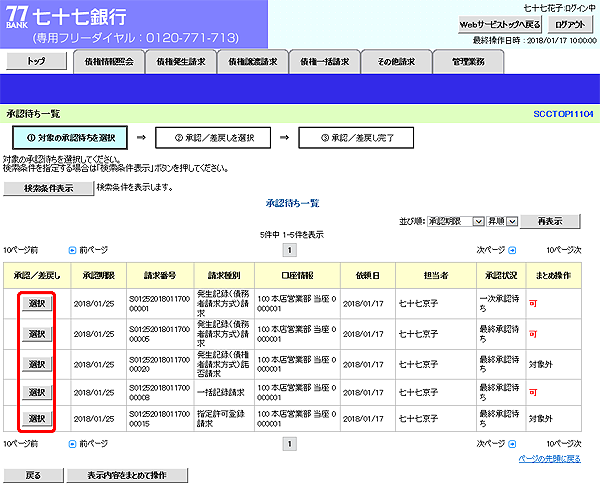Click 選択 for 指定許可登録請求 row
Viewport: 600px width, 491px height.
pos(37,419)
